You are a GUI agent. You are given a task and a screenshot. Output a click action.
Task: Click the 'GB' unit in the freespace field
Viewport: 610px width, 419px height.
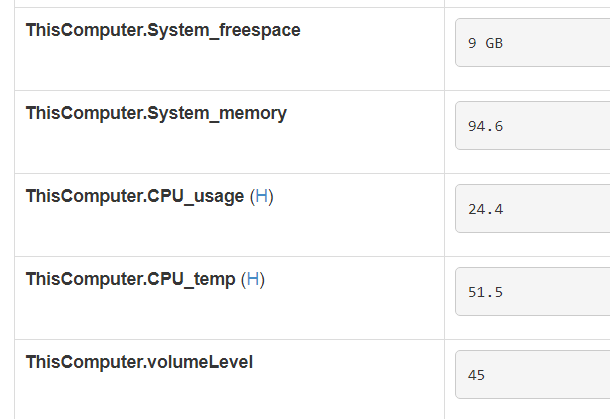click(493, 44)
